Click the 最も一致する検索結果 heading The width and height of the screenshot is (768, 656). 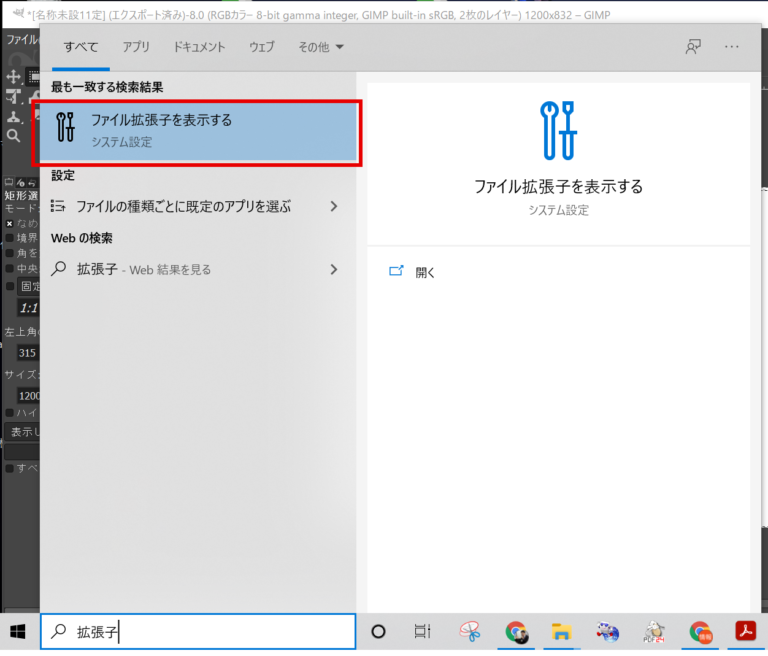click(x=107, y=87)
